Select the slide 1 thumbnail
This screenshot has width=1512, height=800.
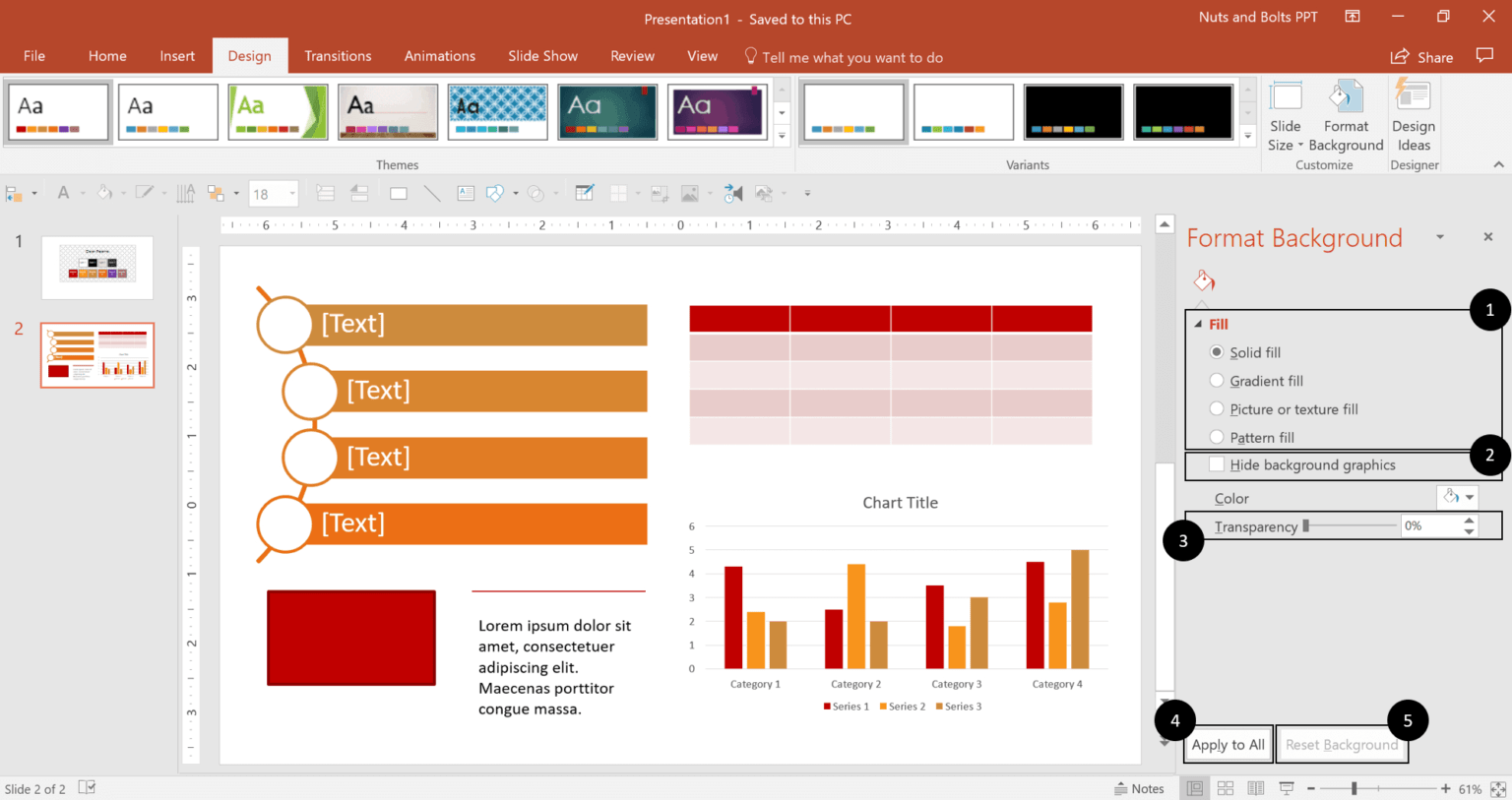97,267
